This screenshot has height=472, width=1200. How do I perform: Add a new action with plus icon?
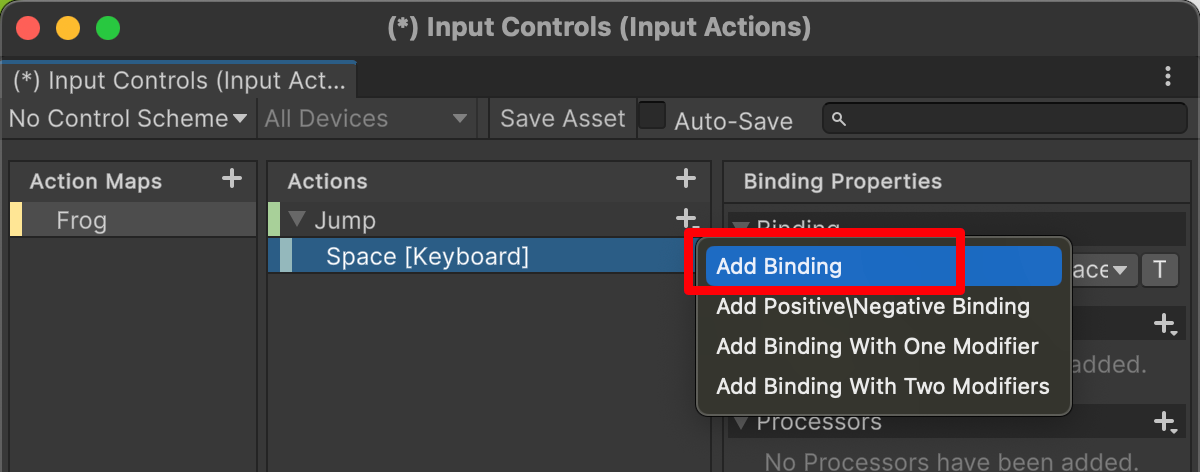(686, 179)
